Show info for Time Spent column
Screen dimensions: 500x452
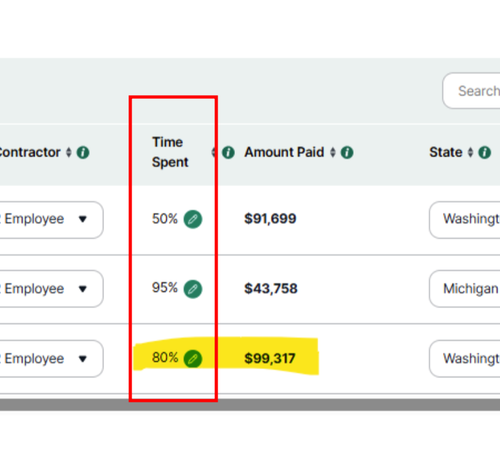pos(228,153)
